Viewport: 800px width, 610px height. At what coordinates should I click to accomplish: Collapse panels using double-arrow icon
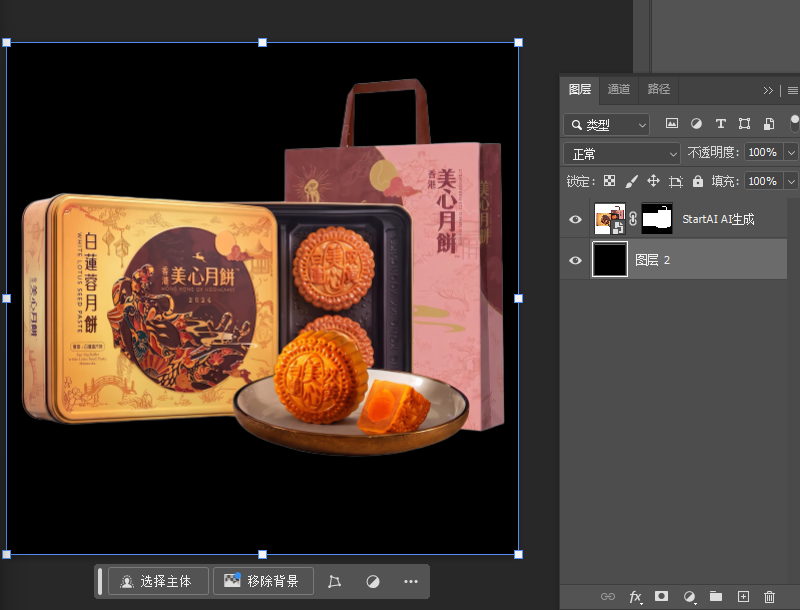coord(768,90)
